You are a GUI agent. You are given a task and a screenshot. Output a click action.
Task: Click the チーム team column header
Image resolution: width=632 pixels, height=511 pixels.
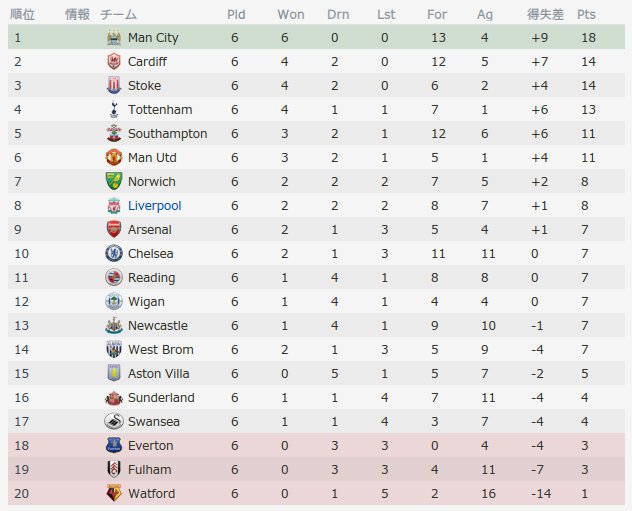[x=118, y=15]
